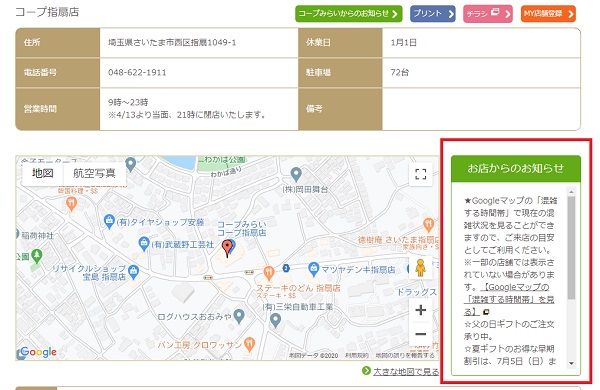Switch the map to 地図 view
This screenshot has width=600, height=390.
coord(42,173)
